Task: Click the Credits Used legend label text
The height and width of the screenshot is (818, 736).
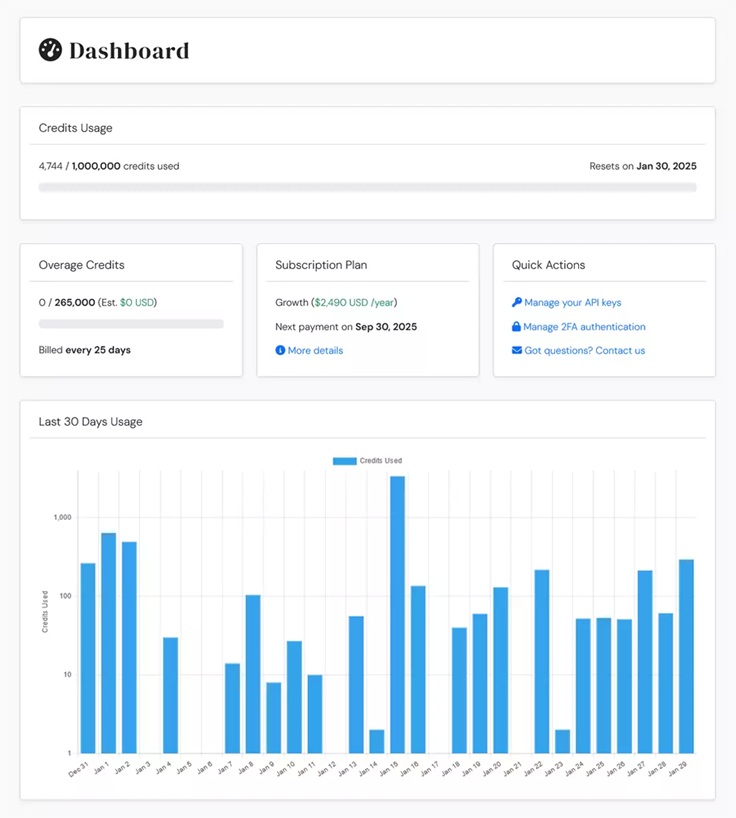Action: 381,461
